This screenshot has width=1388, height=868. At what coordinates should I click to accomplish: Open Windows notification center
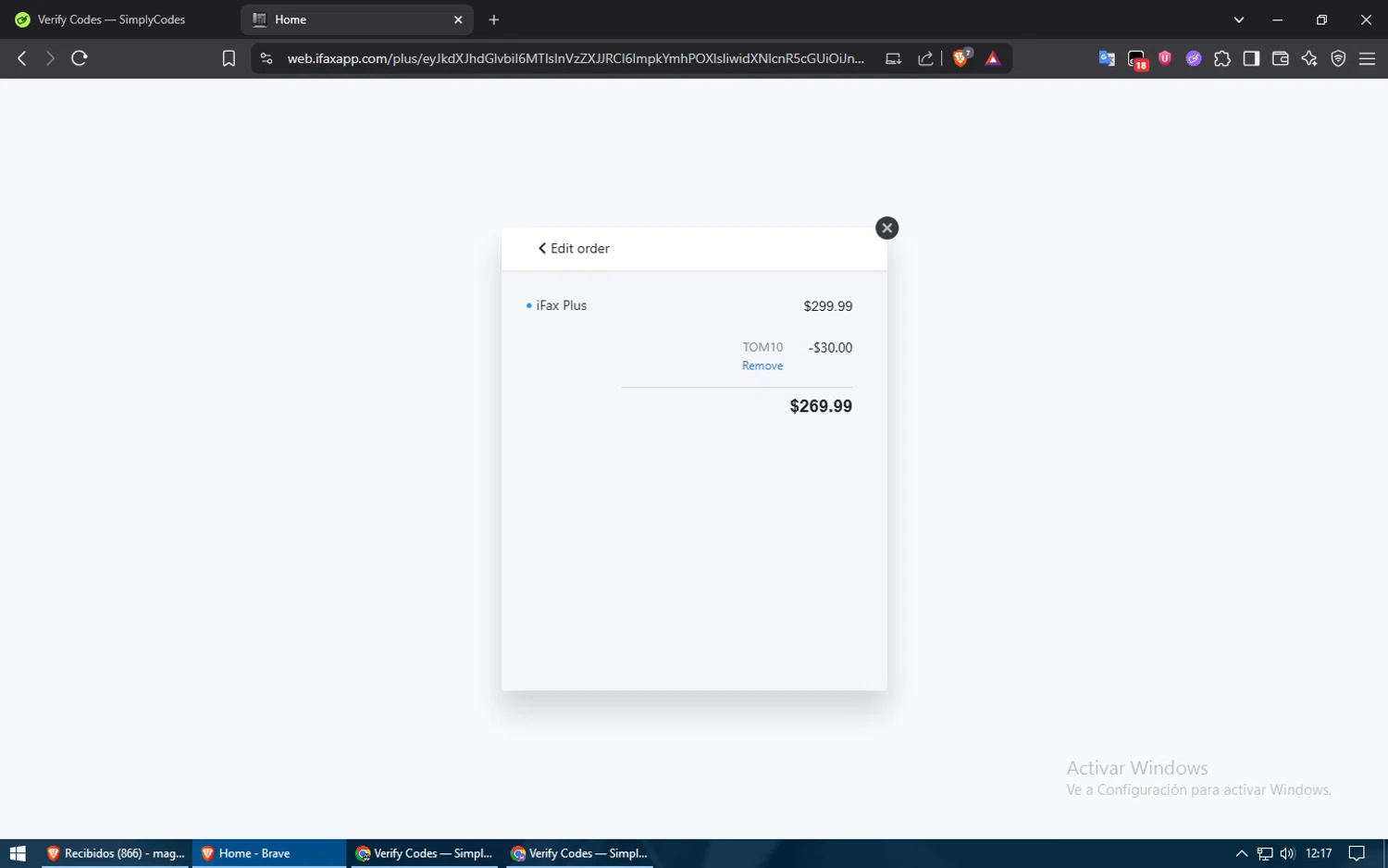tap(1357, 853)
